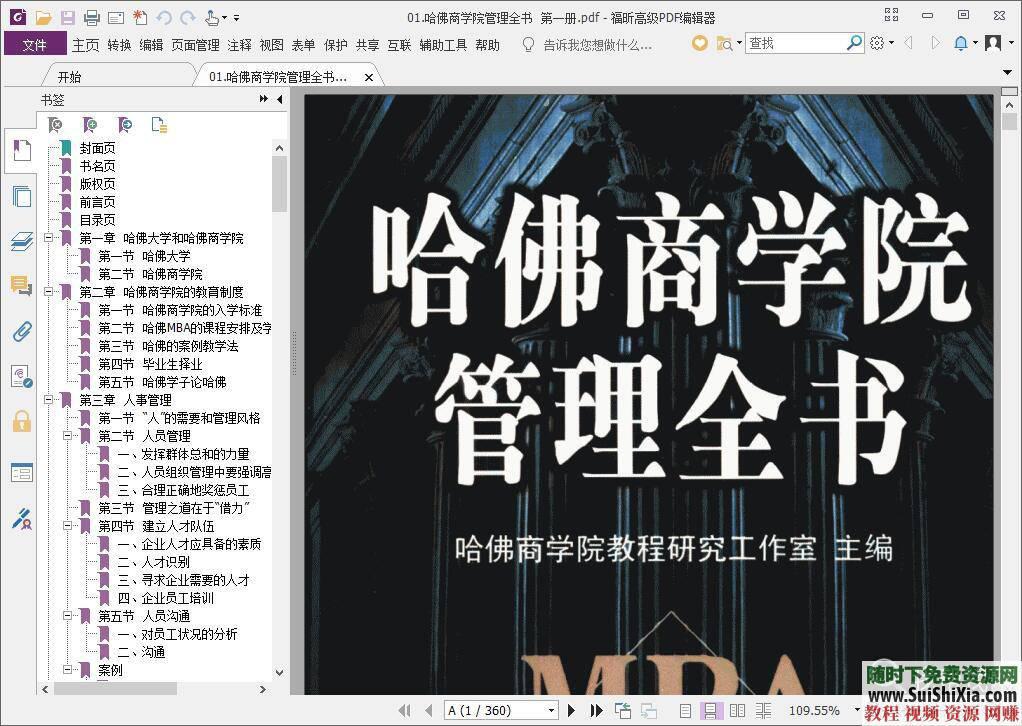Collapse the 第二章 哈佛商学院的教育制度 bookmark
Screen dimensions: 1022x726
click(x=49, y=292)
